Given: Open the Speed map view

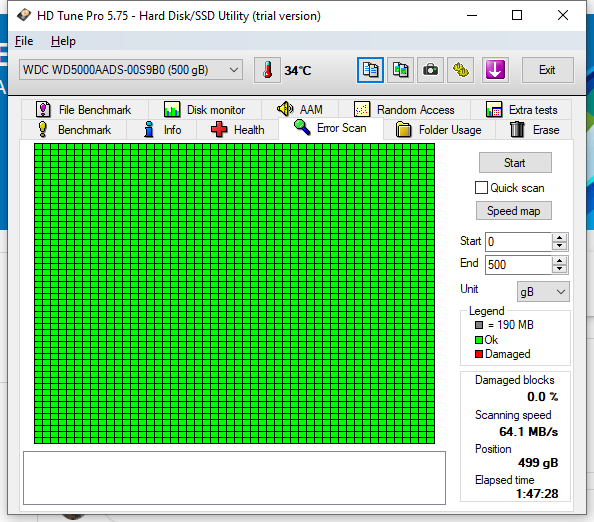Looking at the screenshot, I should [513, 211].
